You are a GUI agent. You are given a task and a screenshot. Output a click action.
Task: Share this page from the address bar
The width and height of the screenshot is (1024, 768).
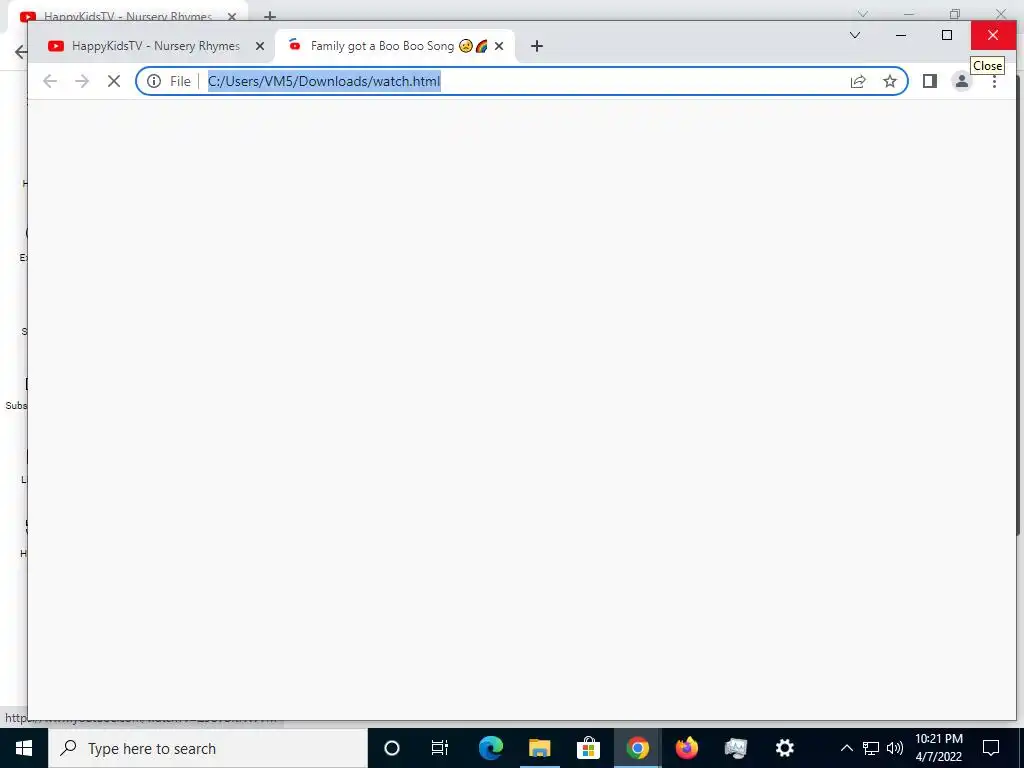pos(857,81)
